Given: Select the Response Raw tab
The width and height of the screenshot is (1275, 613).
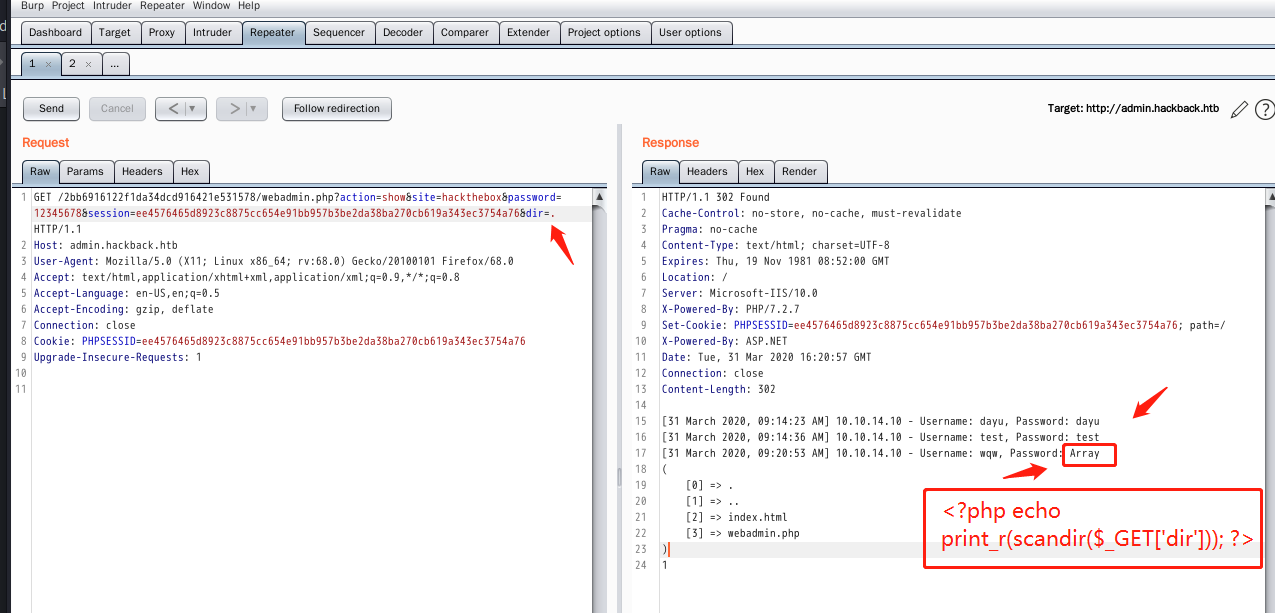Looking at the screenshot, I should click(x=660, y=171).
